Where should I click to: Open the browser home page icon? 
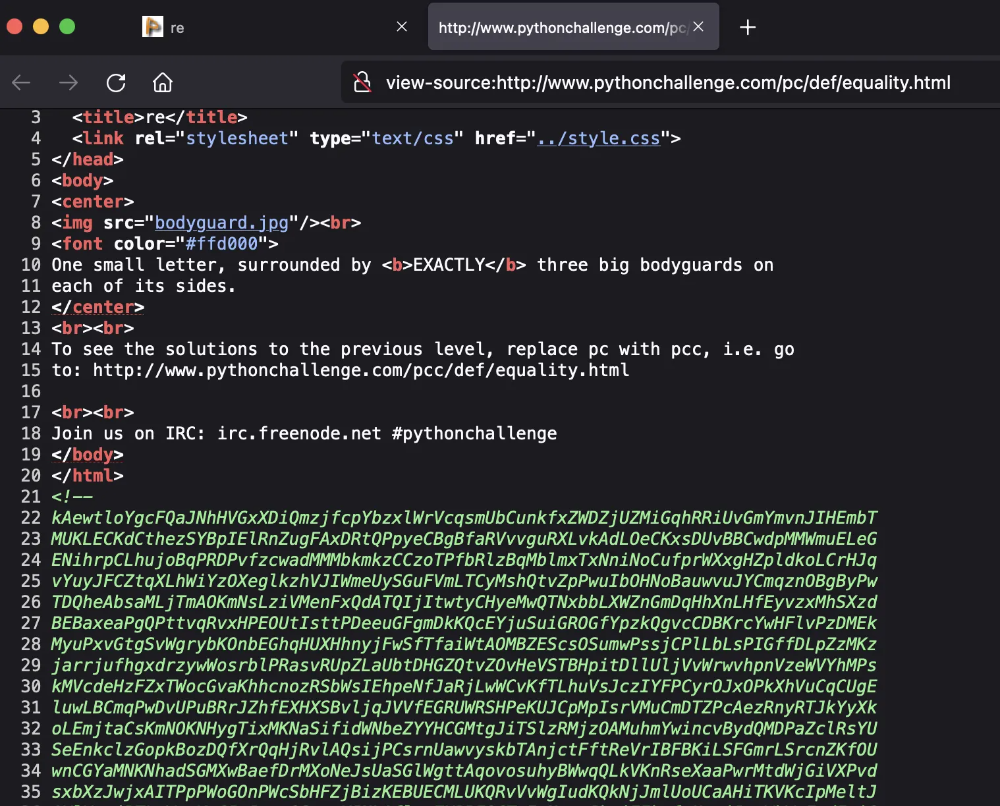point(162,83)
